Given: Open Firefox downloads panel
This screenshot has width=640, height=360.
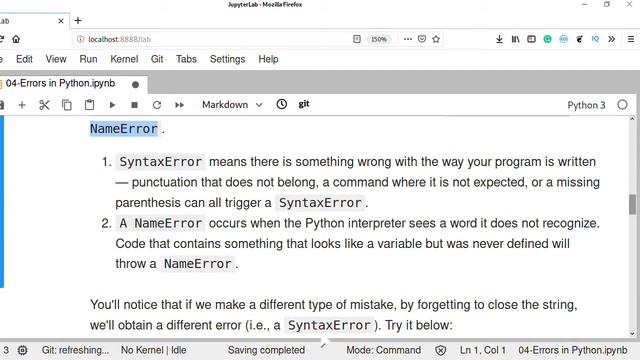Looking at the screenshot, I should pyautogui.click(x=499, y=39).
